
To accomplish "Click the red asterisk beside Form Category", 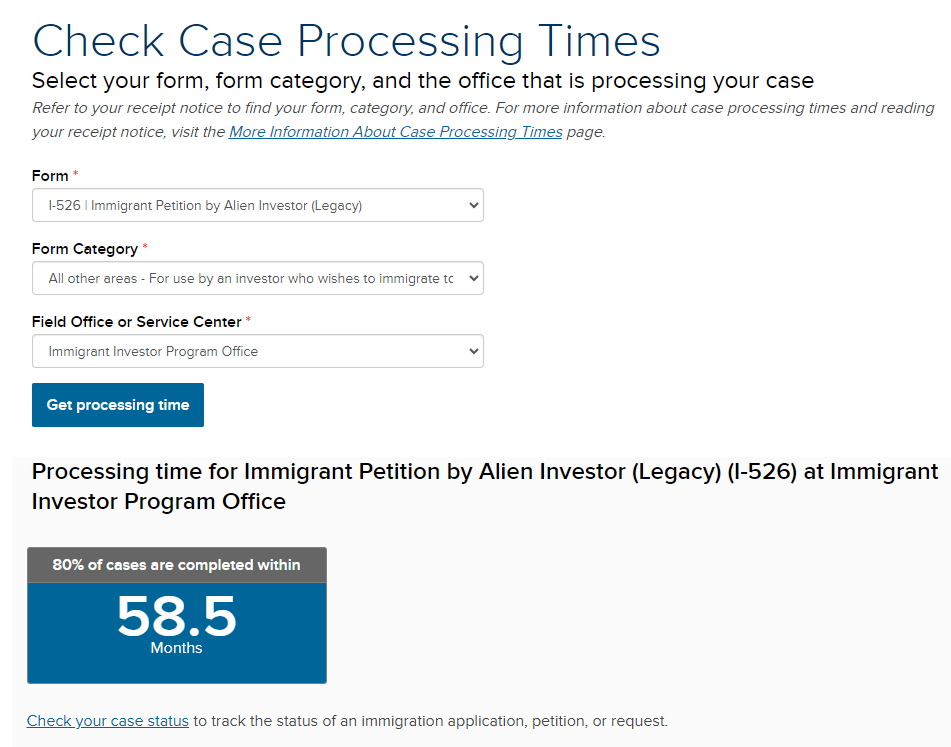I will (145, 248).
